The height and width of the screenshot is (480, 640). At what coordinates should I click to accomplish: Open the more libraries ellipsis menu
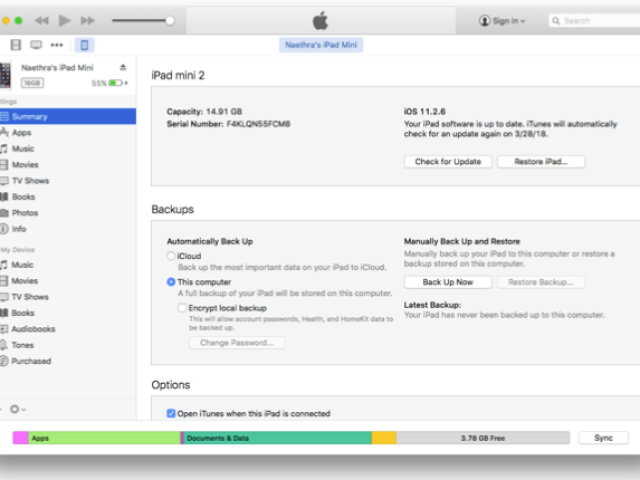57,45
